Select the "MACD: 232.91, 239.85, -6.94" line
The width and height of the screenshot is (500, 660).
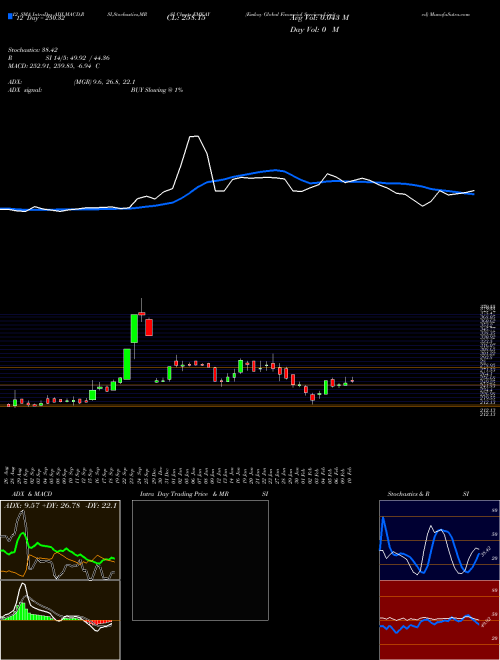54,66
